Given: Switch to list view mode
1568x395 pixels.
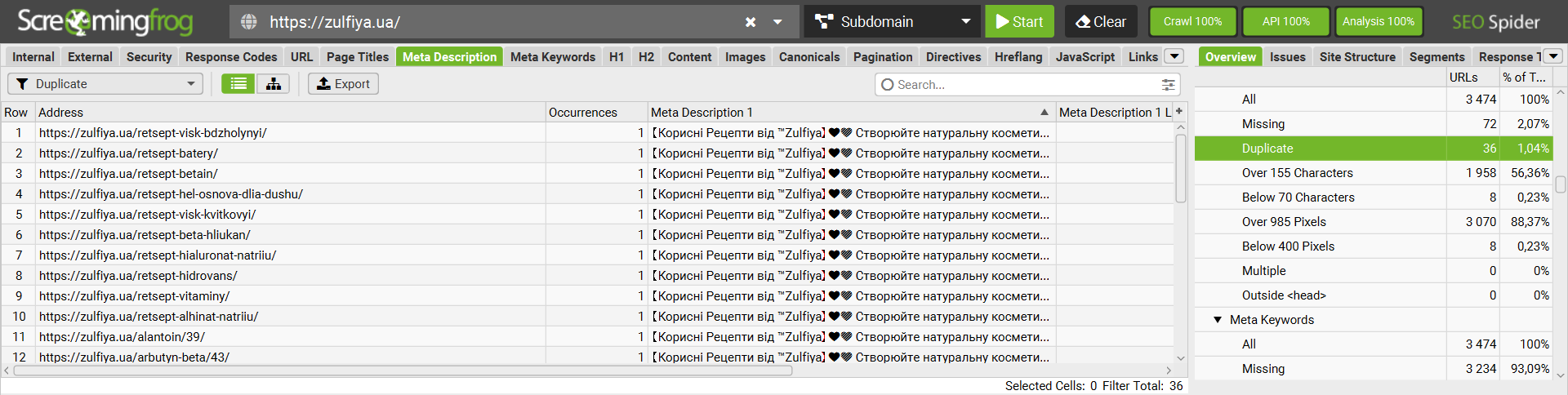Looking at the screenshot, I should point(238,84).
